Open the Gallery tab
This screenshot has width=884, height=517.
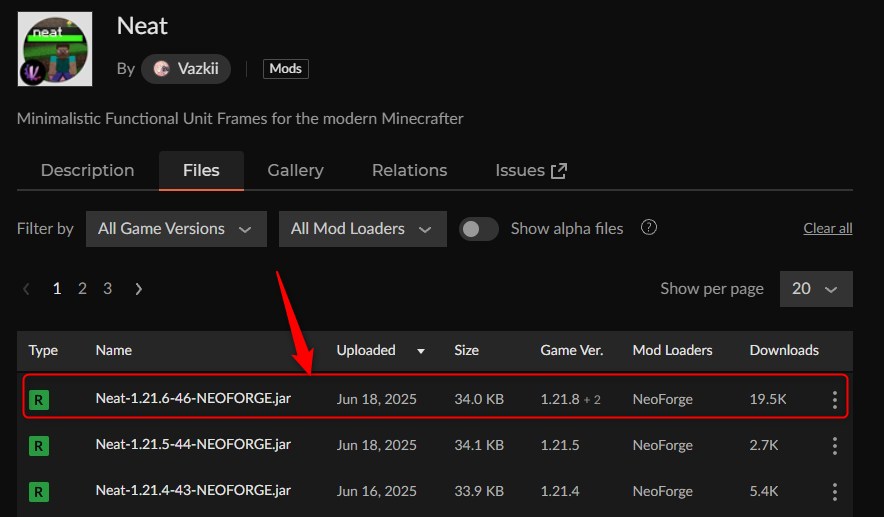pyautogui.click(x=295, y=171)
